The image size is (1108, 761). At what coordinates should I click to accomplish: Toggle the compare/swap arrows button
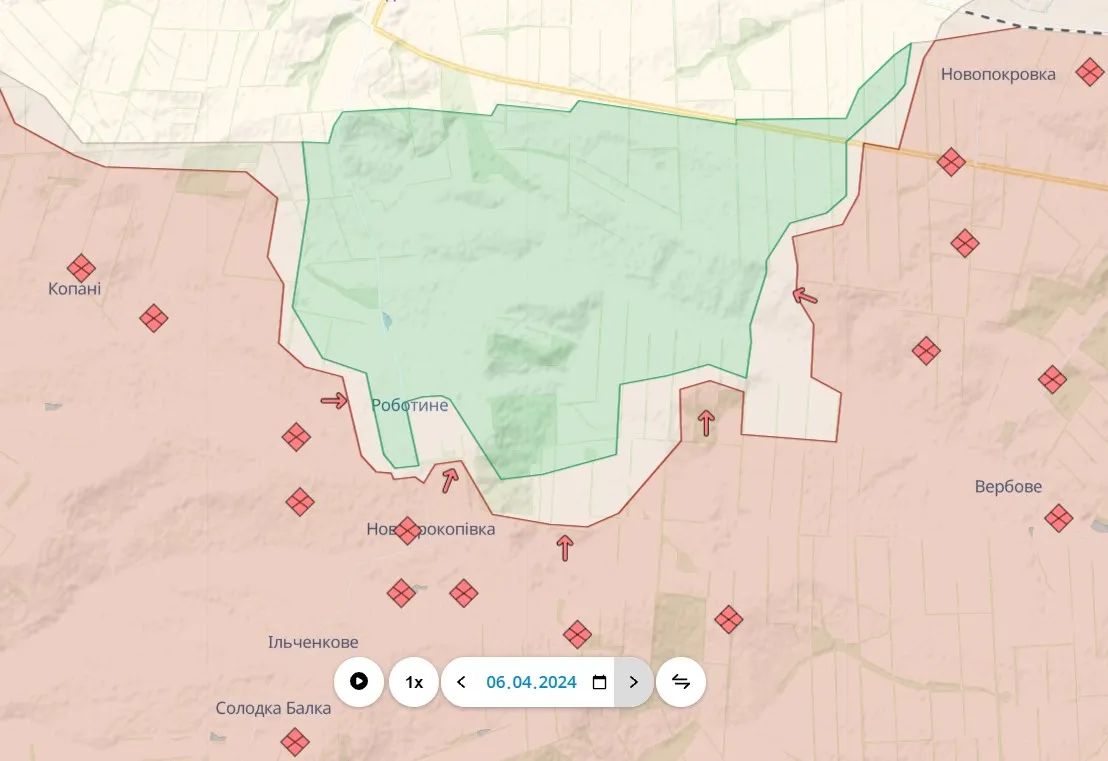point(681,682)
